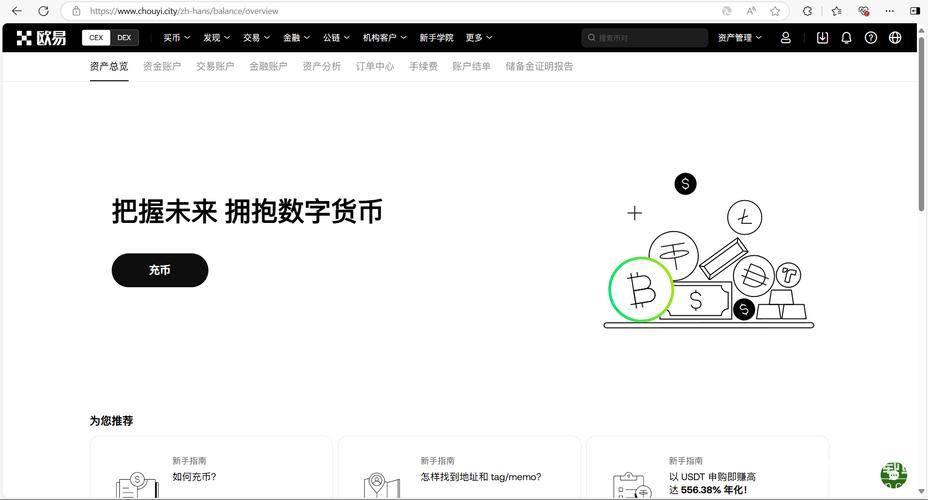
Task: Open the green chat support icon
Action: 893,474
